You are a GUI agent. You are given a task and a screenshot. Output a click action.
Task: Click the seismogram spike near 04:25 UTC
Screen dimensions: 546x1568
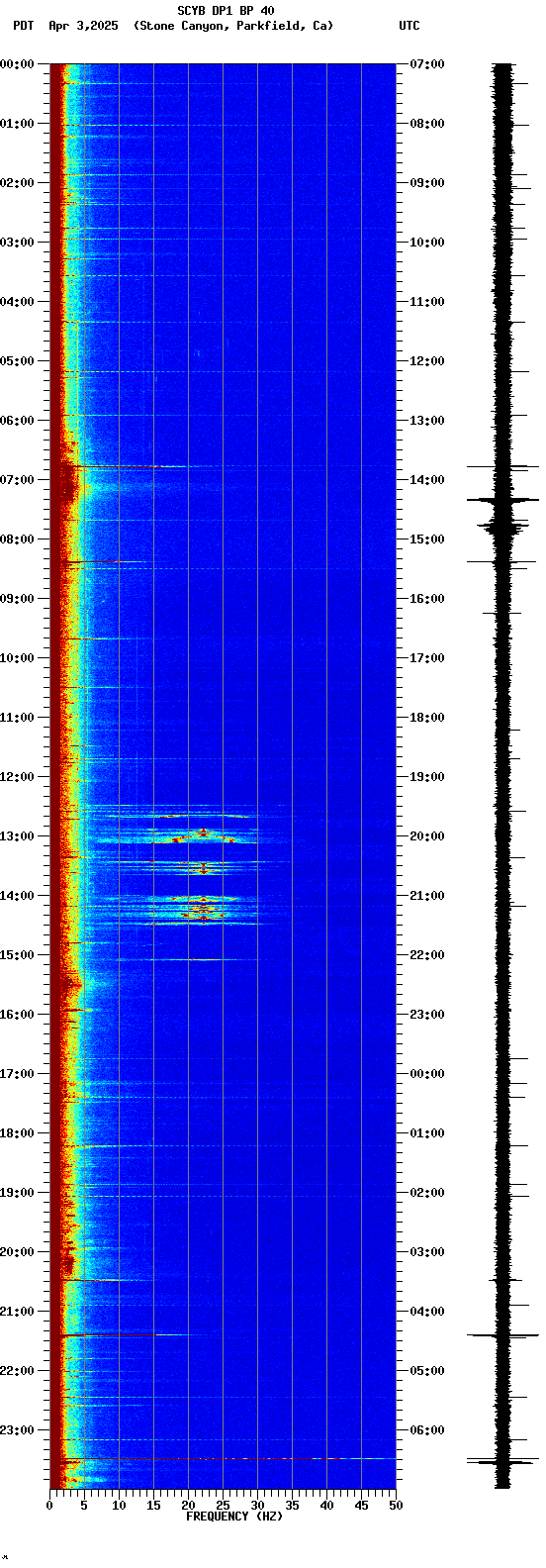tap(502, 1335)
